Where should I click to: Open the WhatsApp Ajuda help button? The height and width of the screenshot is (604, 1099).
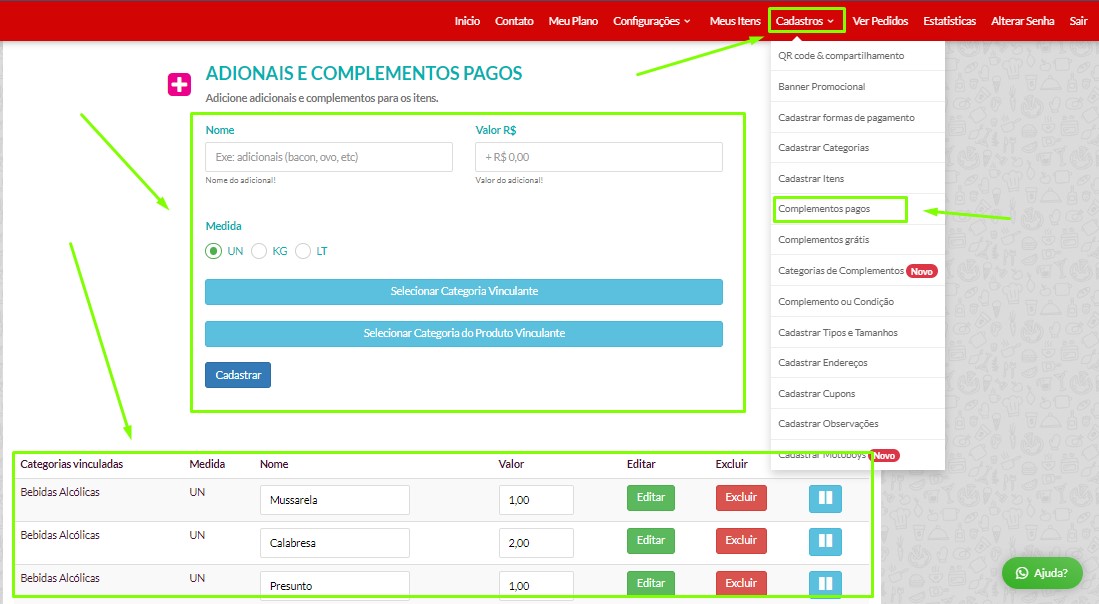pos(1042,573)
